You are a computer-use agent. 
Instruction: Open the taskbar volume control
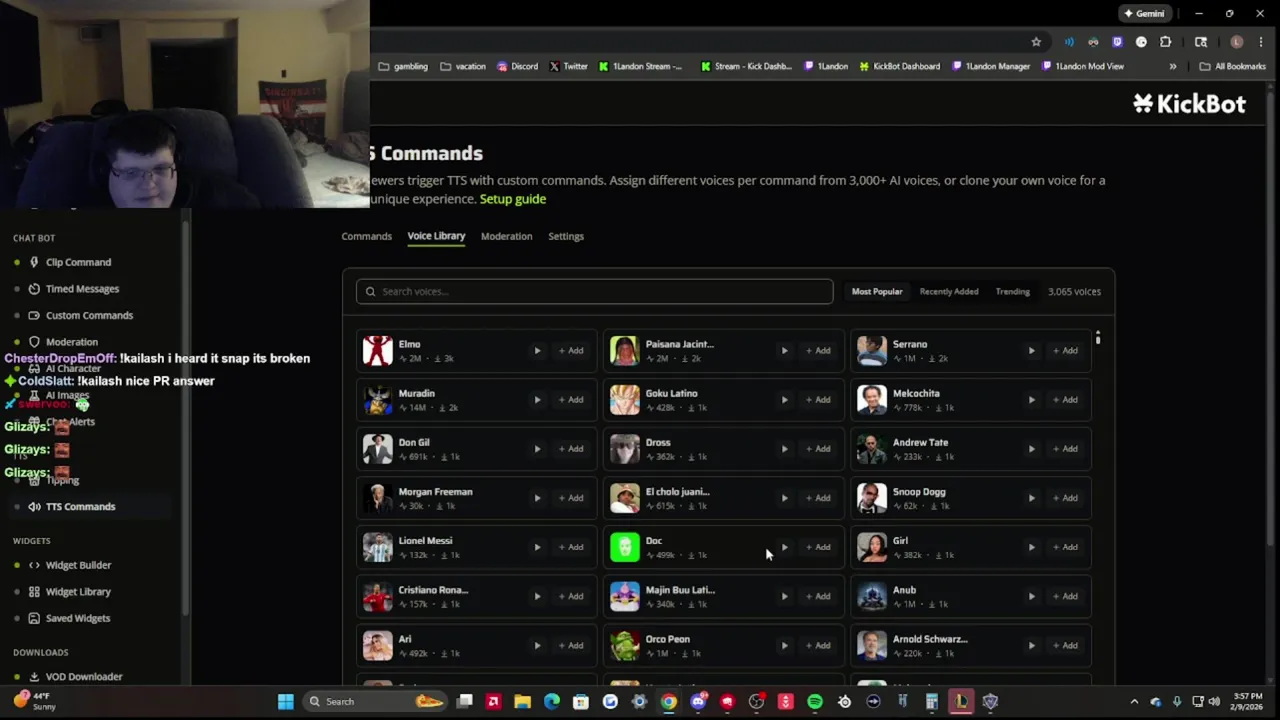pos(1214,702)
